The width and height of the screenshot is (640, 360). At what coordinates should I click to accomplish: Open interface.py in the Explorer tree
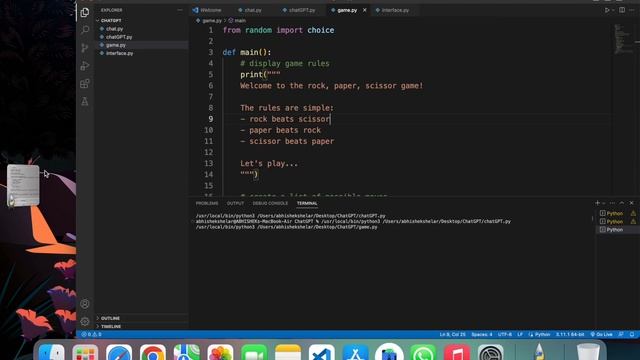[x=119, y=53]
